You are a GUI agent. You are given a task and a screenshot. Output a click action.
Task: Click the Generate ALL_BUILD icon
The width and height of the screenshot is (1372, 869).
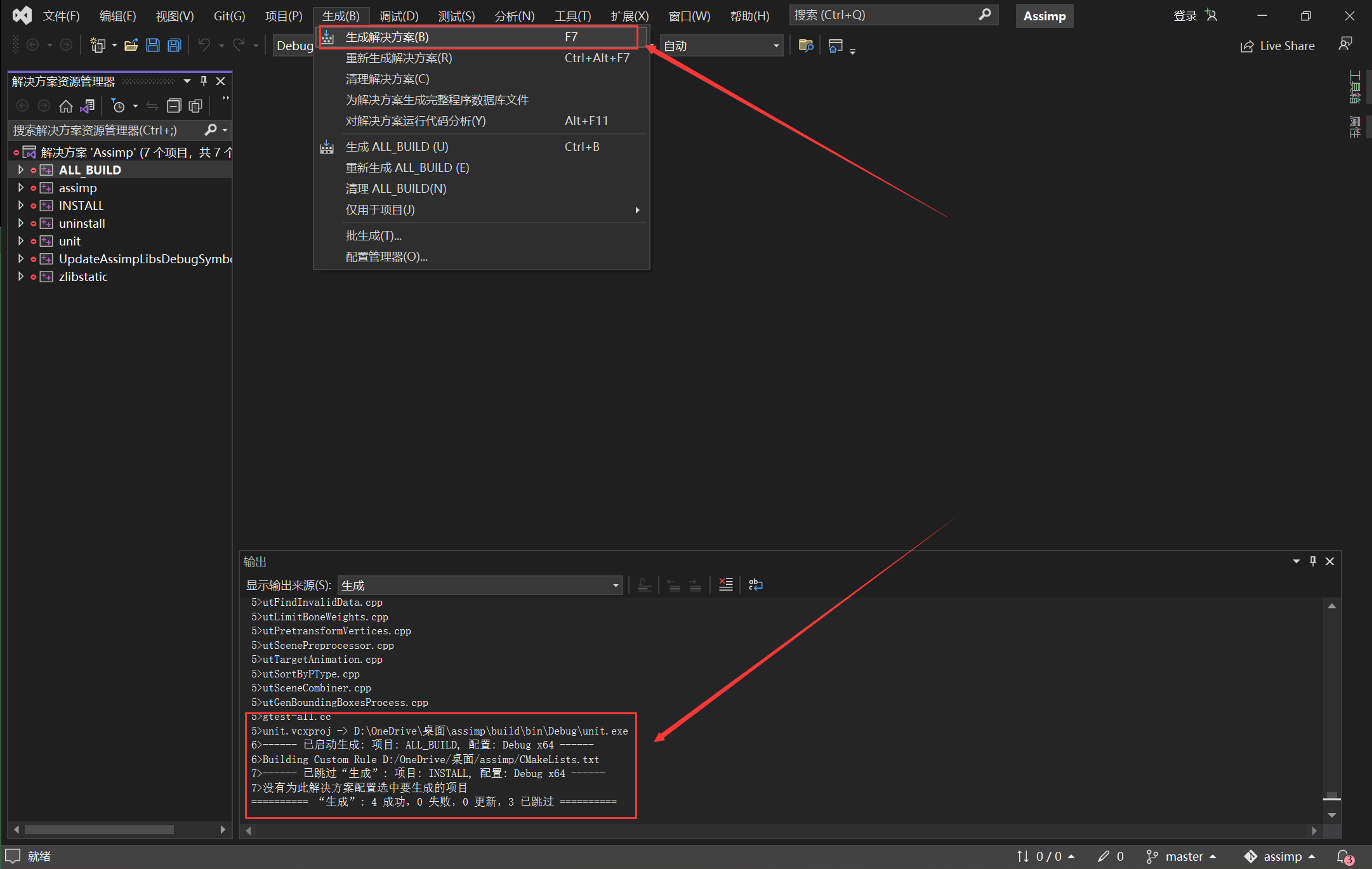328,147
